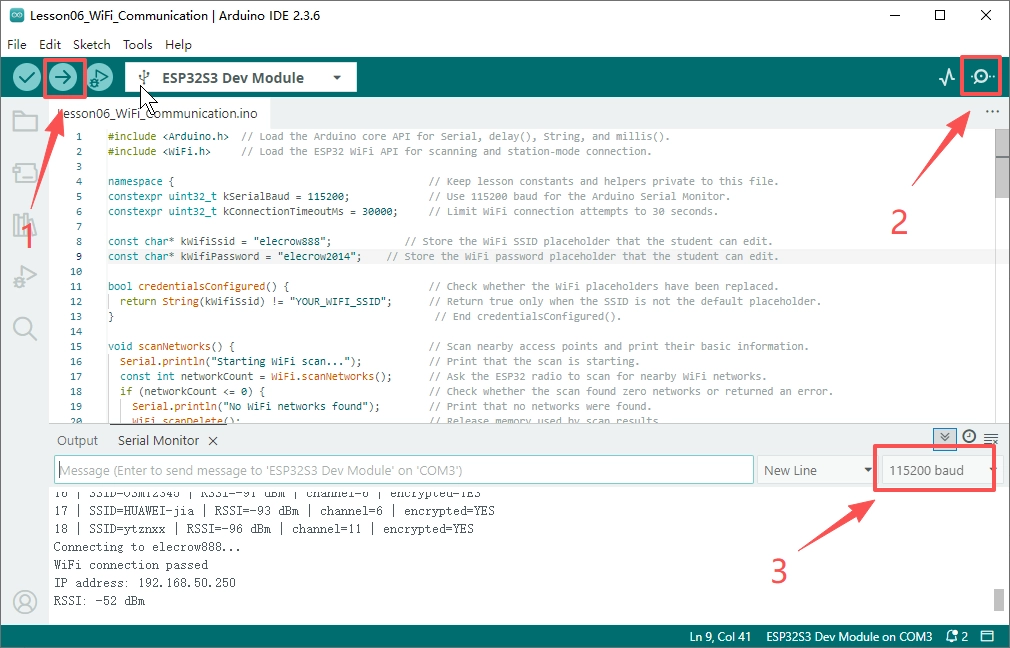Click the 'RSSI: -52 dBm' output line

pyautogui.click(x=99, y=601)
